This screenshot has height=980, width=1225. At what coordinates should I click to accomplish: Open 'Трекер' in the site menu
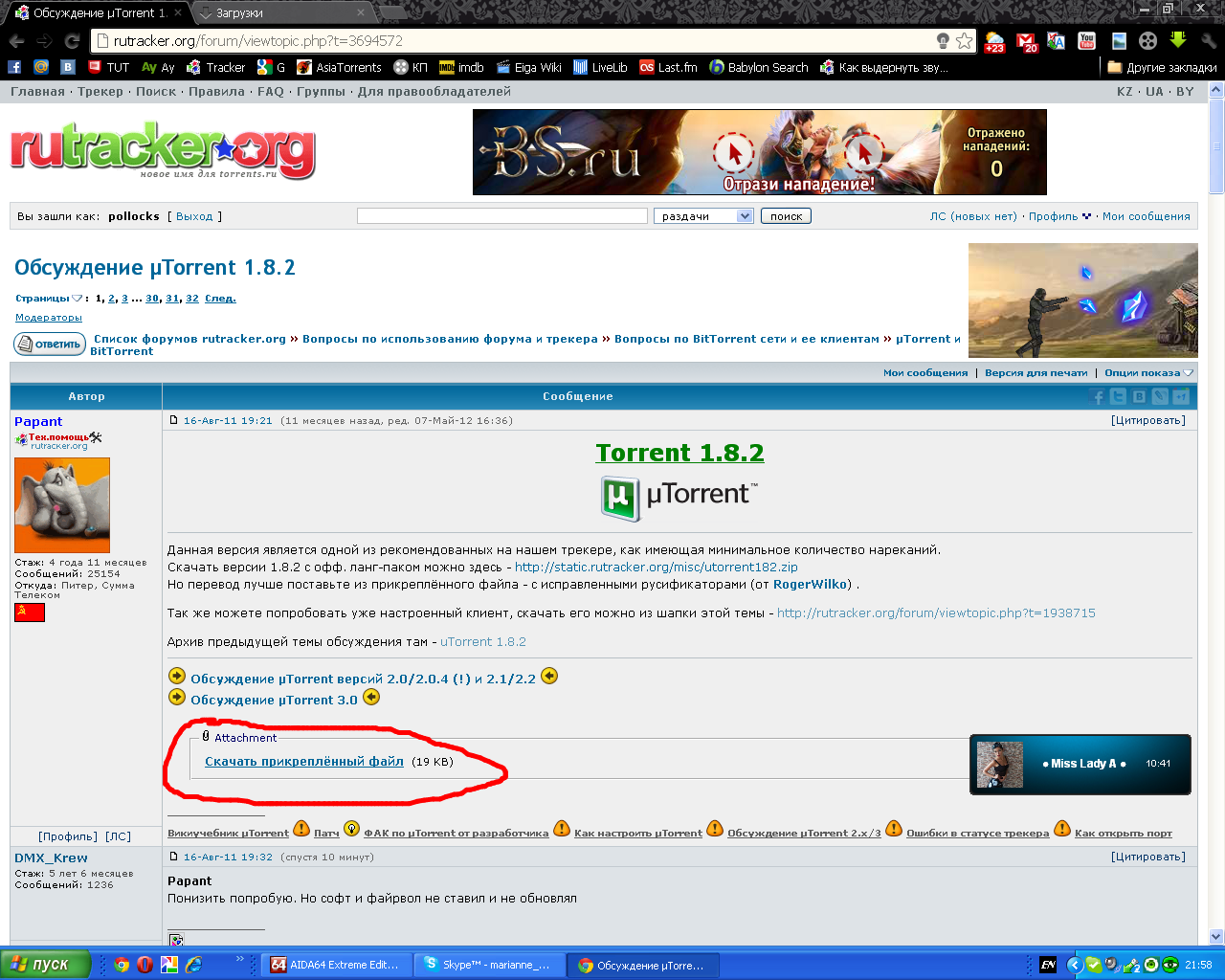pyautogui.click(x=100, y=92)
